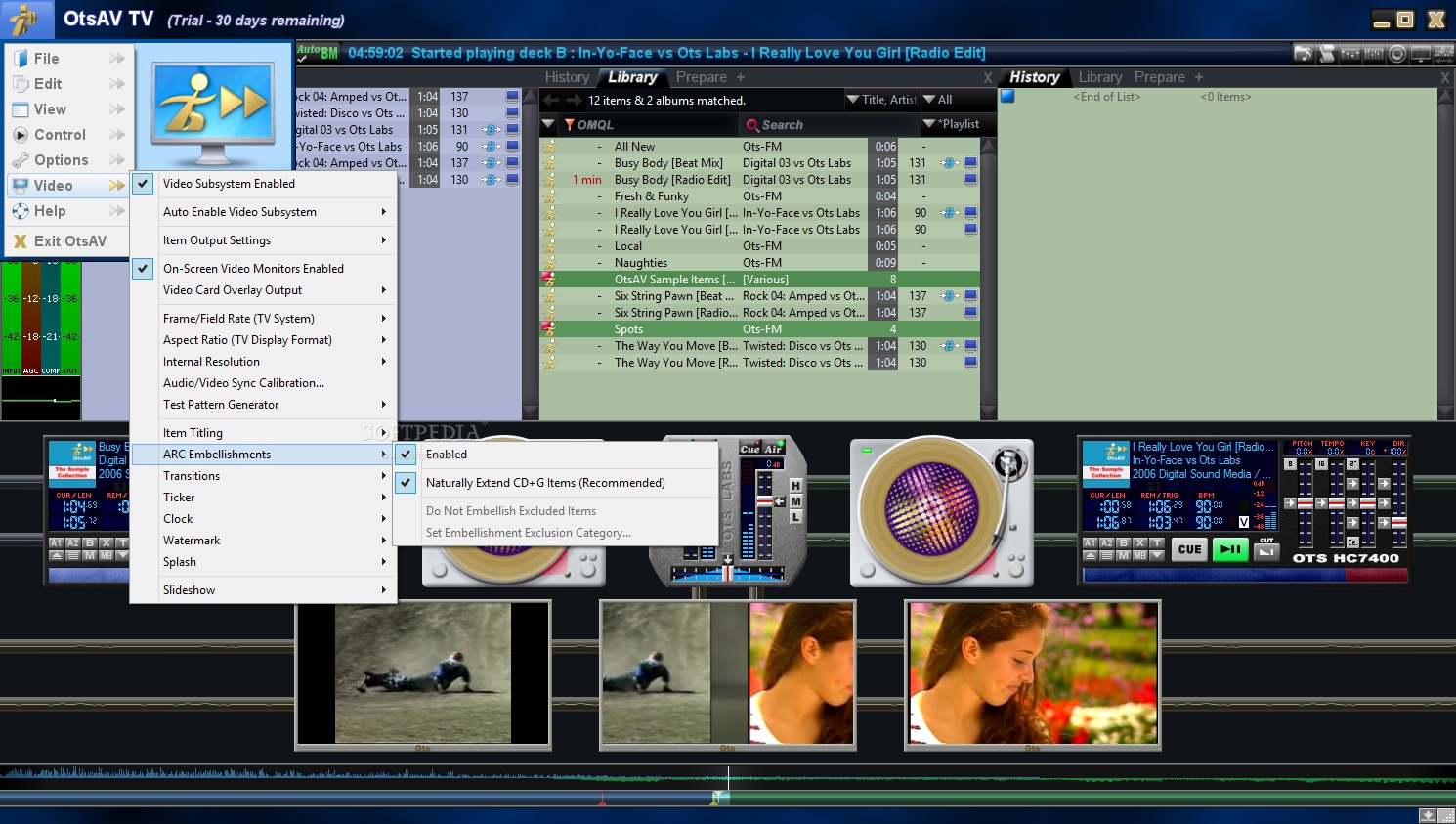Toggle the M button on the center mixer
This screenshot has height=824, width=1456.
[795, 501]
